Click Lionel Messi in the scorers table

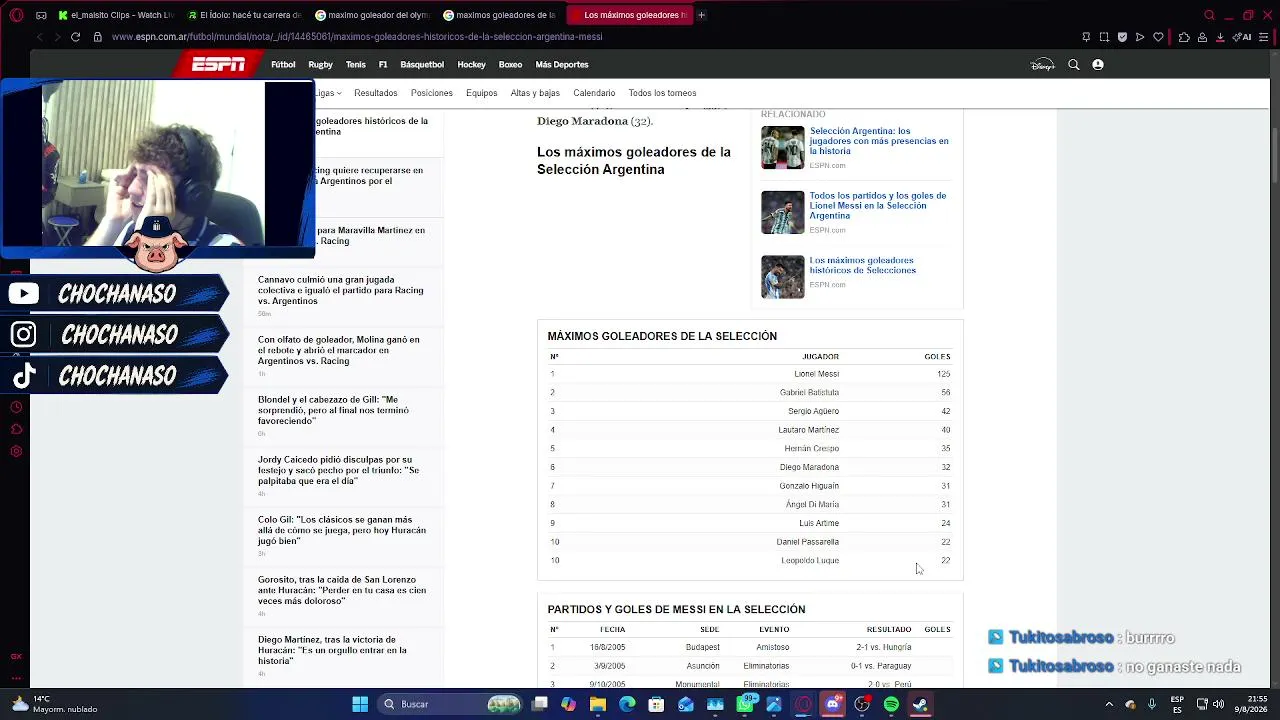816,374
